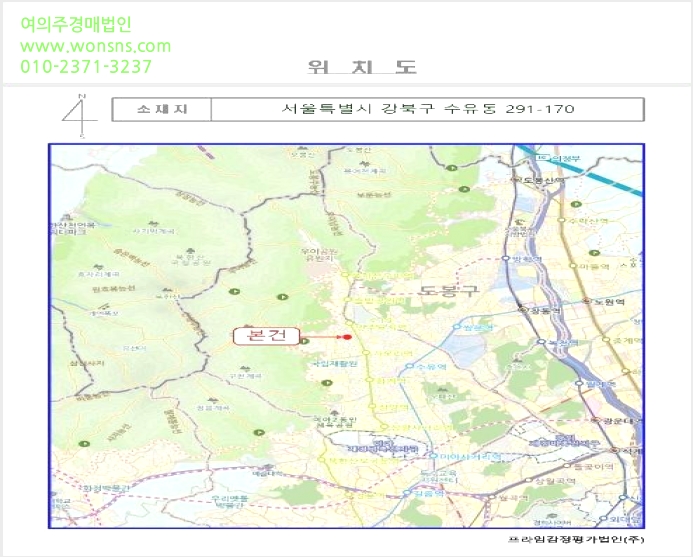693x557 pixels.
Task: Click the address 서울특별시 강북구 수유동 291-170
Action: [x=428, y=109]
